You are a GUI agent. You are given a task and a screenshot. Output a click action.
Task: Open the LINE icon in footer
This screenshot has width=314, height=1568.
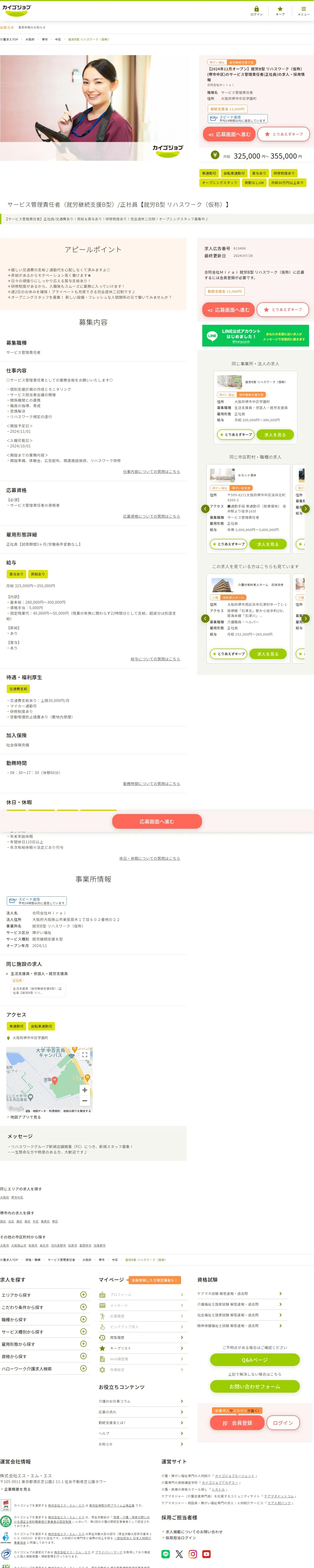click(166, 1554)
